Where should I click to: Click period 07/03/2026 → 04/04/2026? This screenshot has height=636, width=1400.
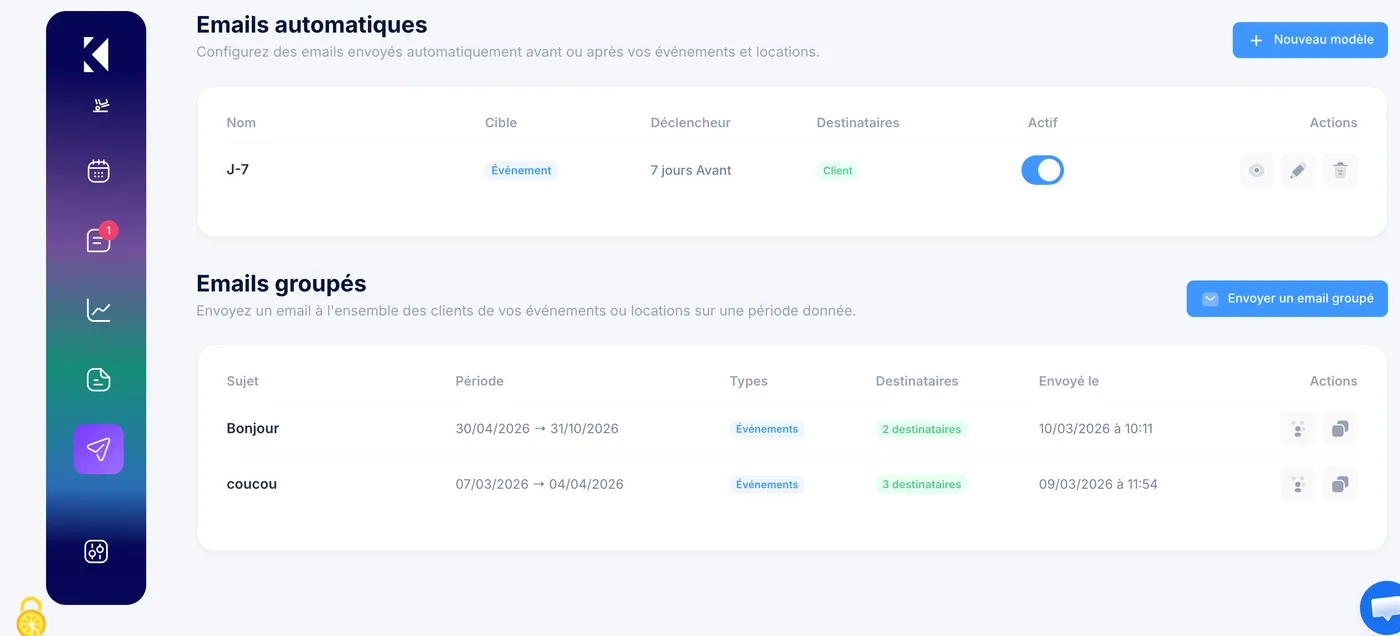tap(540, 484)
